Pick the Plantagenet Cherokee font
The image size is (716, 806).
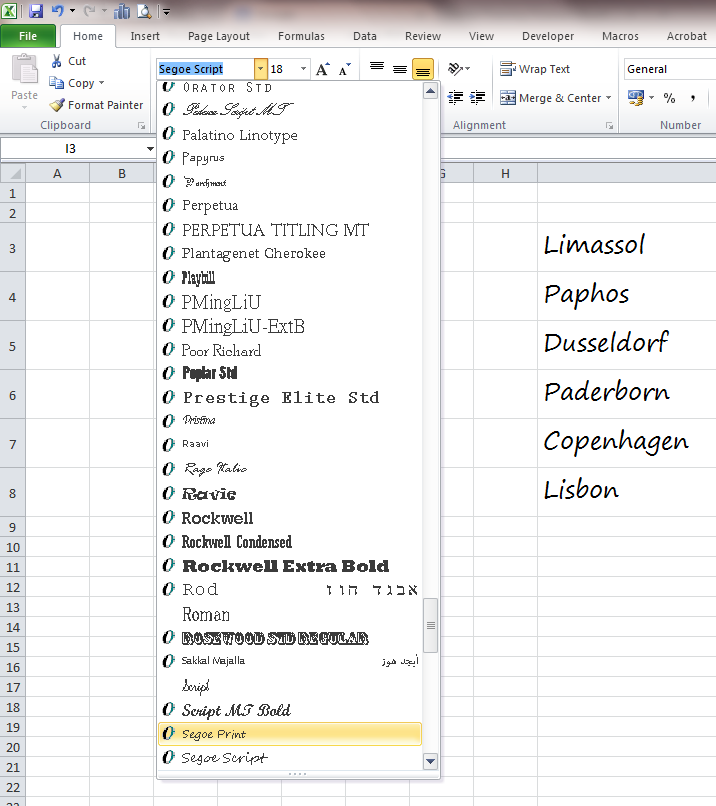tap(290, 253)
